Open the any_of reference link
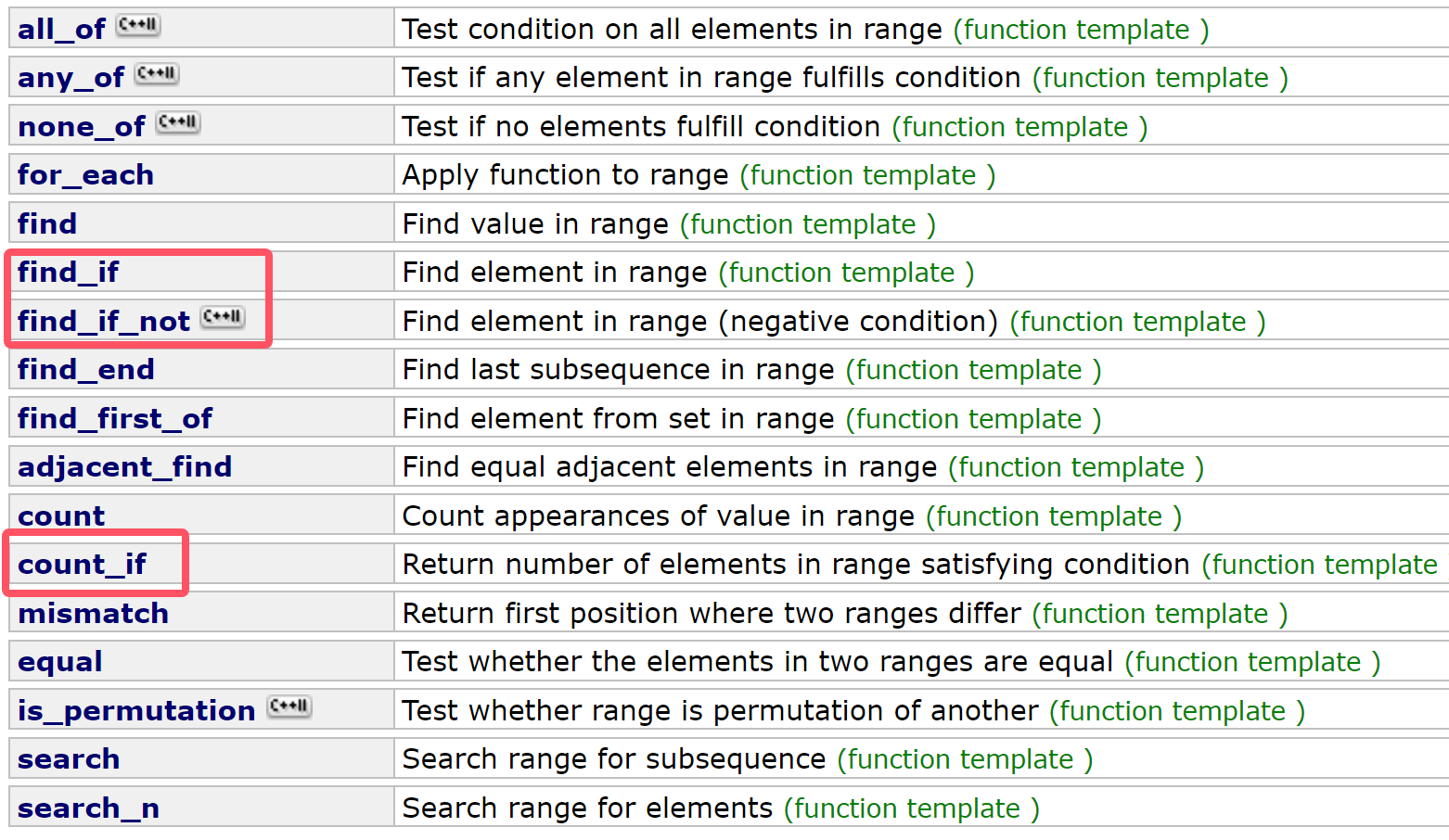Viewport: 1449px width, 840px height. (x=71, y=78)
